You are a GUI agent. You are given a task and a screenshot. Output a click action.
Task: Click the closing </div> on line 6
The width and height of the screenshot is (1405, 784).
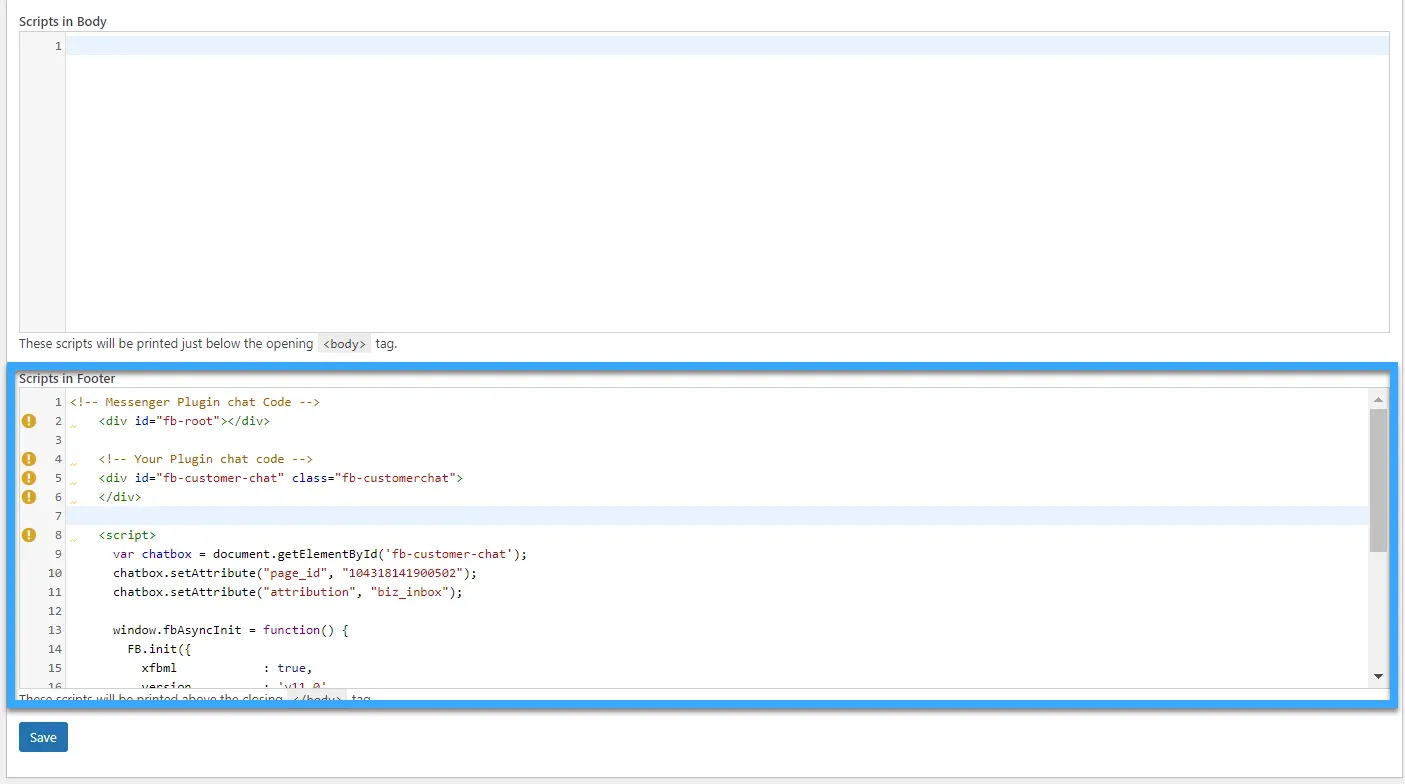(x=120, y=497)
